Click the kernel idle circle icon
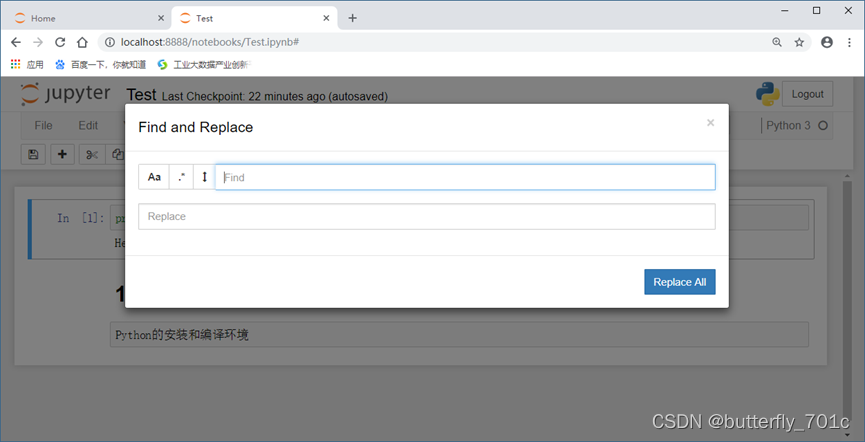865x442 pixels. (x=823, y=126)
